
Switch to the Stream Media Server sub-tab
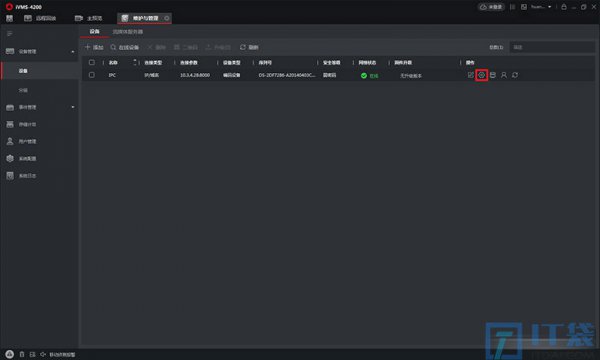tap(128, 32)
